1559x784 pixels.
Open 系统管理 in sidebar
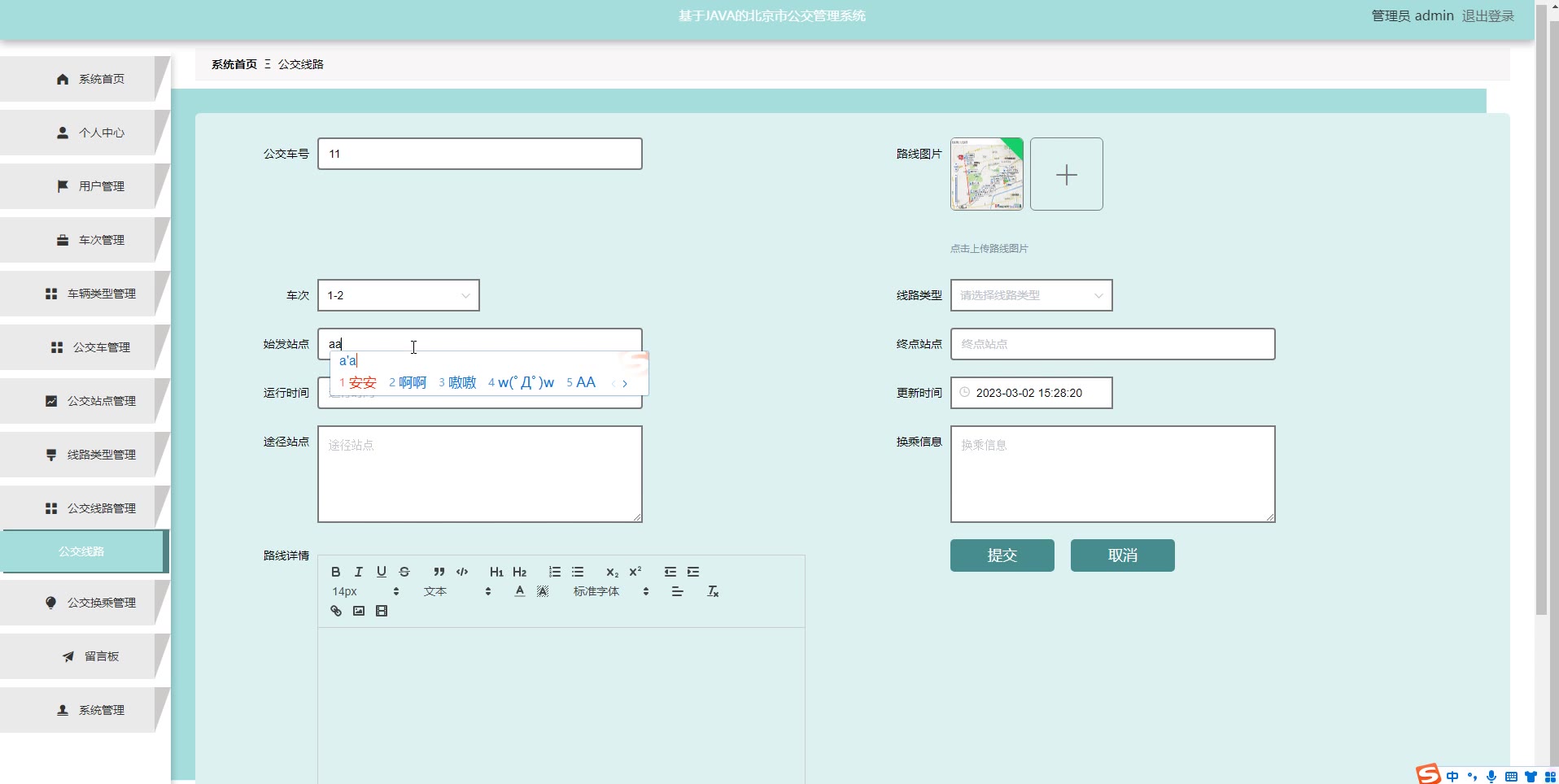(x=85, y=710)
